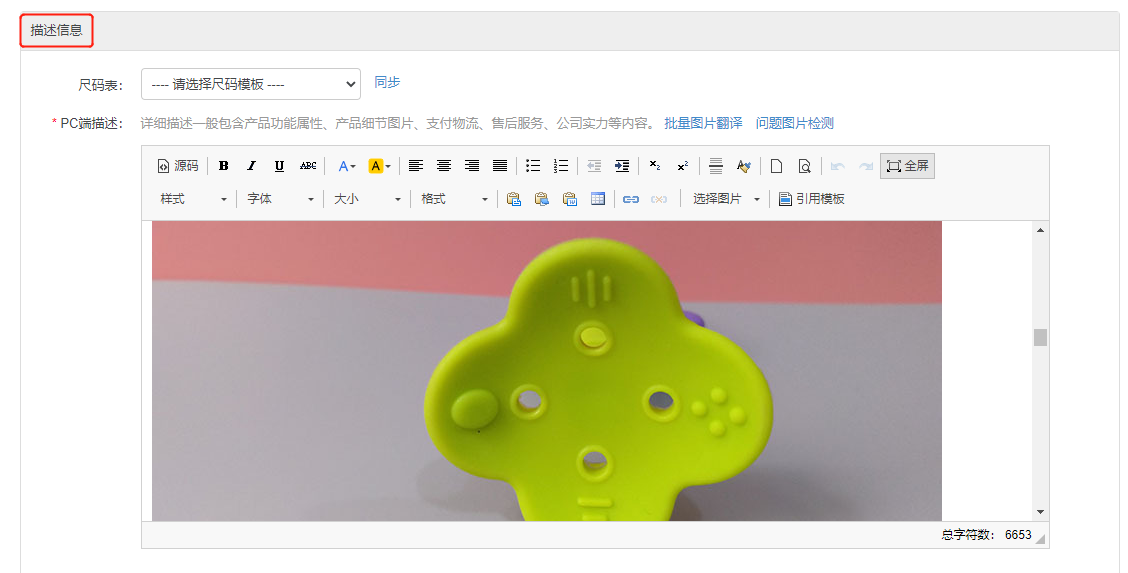Open the 样式 style dropdown
The width and height of the screenshot is (1128, 573).
pos(194,199)
